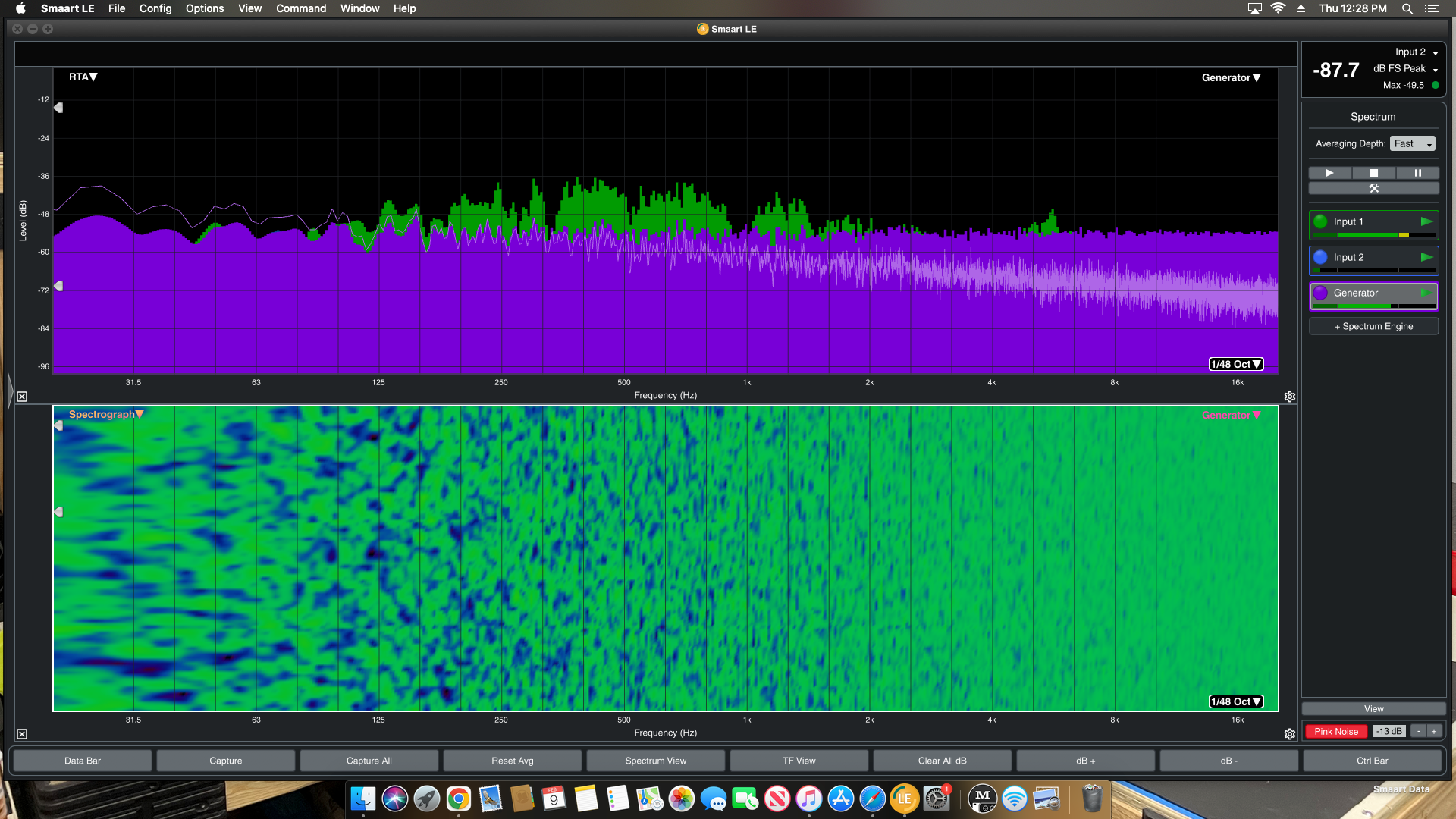Change Spectrograph 1/48 Oct banding resolution
The width and height of the screenshot is (1456, 819).
coord(1236,701)
